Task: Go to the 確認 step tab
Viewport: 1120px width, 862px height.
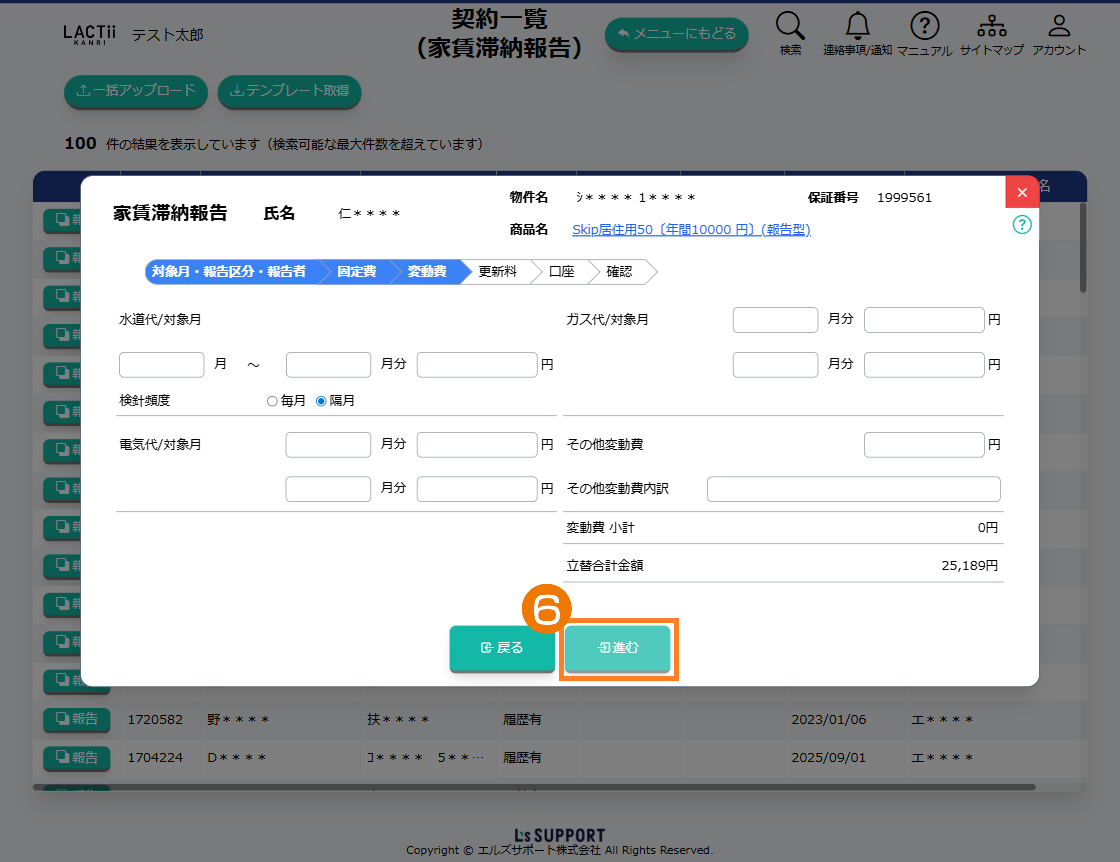Action: click(x=619, y=272)
